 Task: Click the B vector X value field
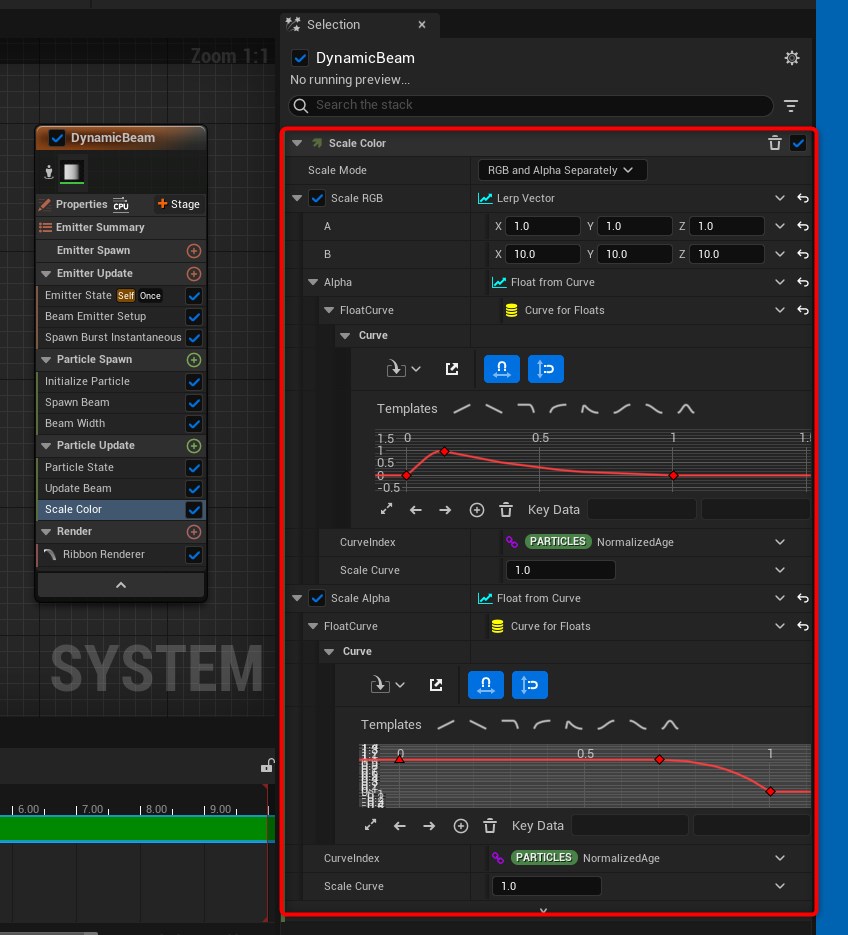543,254
